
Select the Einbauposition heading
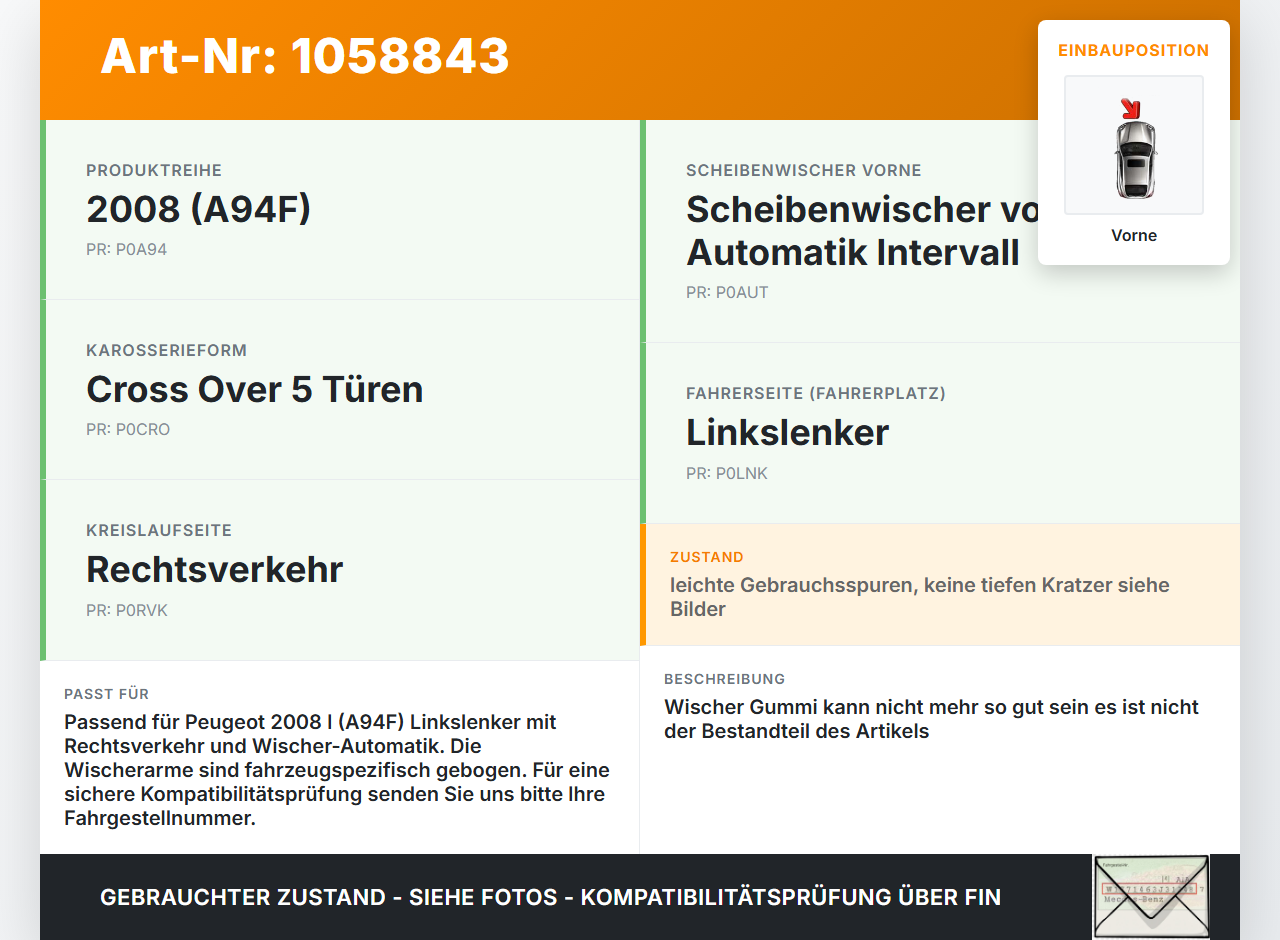point(1134,50)
